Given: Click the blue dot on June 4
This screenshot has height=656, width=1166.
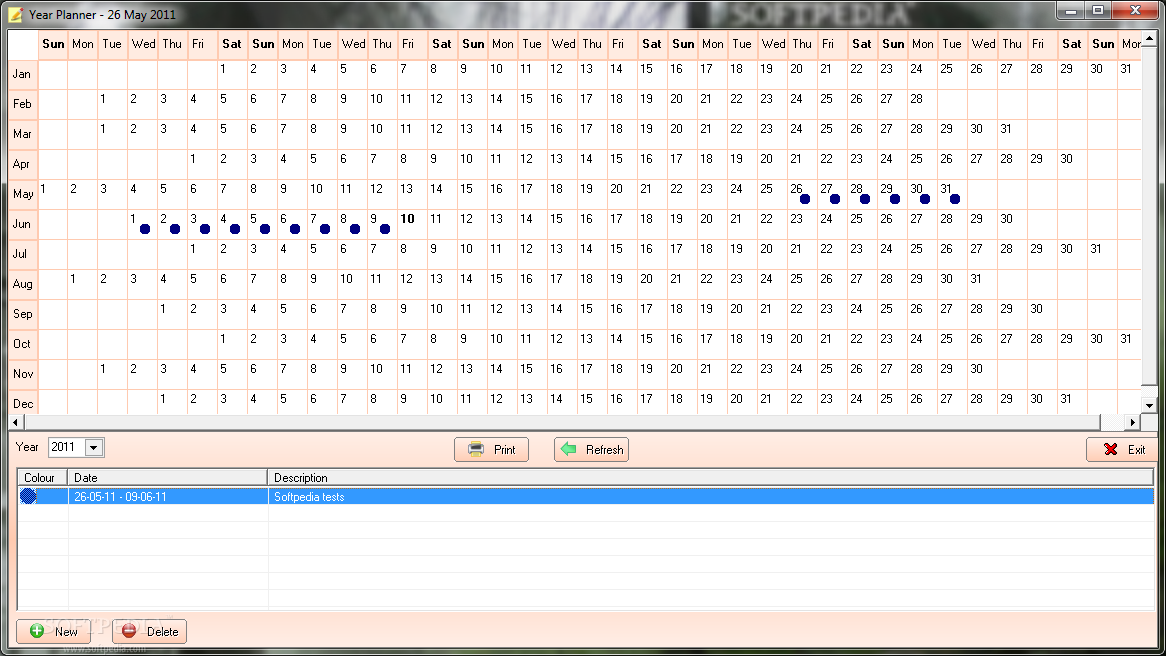Looking at the screenshot, I should (x=235, y=229).
